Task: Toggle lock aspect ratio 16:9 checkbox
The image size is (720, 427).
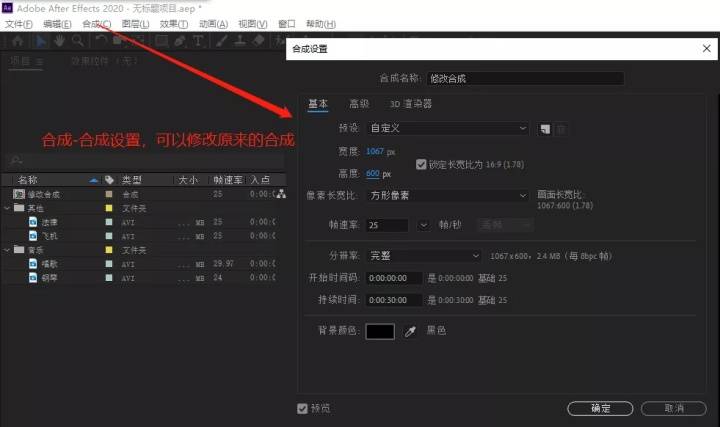Action: pos(421,164)
